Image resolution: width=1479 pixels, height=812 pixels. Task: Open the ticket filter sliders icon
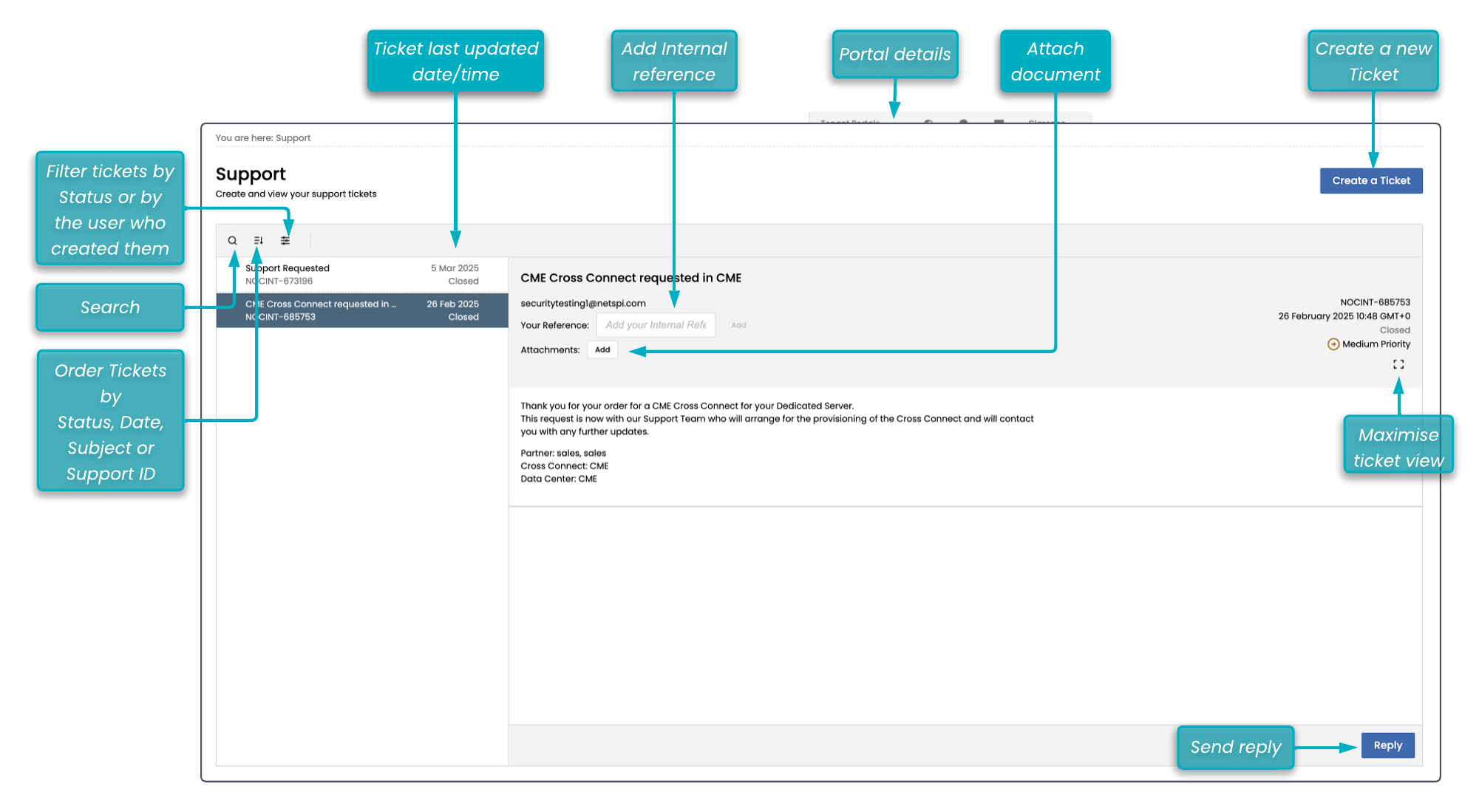point(285,240)
